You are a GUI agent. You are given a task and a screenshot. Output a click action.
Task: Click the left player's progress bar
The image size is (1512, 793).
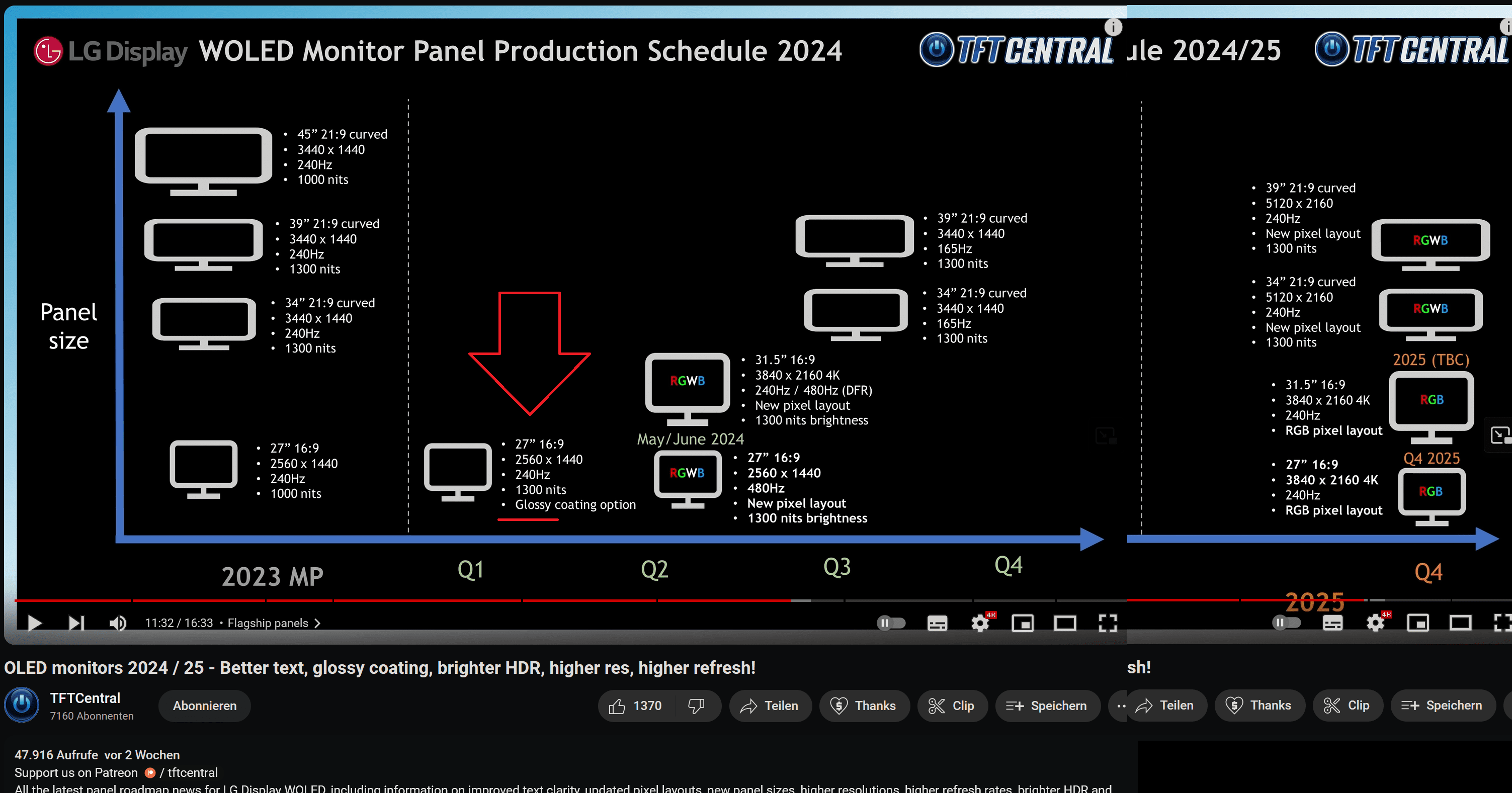click(x=569, y=600)
